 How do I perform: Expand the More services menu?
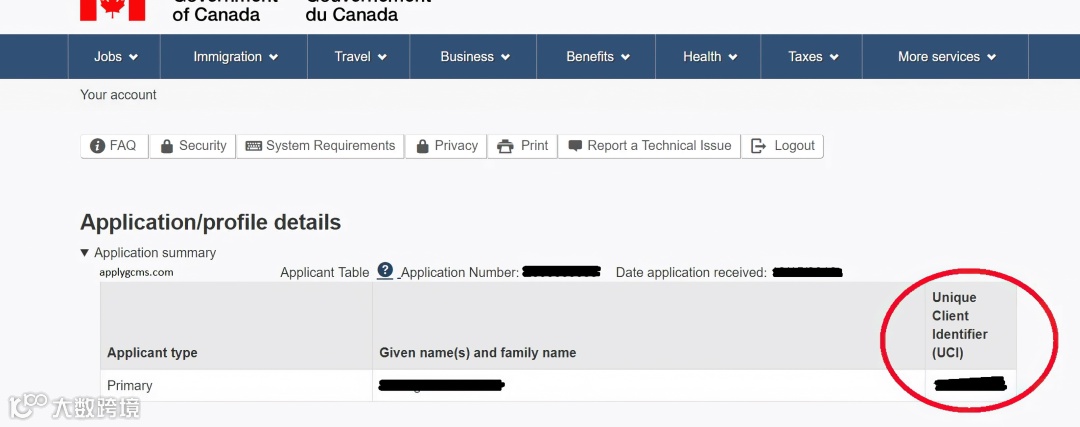pyautogui.click(x=946, y=57)
